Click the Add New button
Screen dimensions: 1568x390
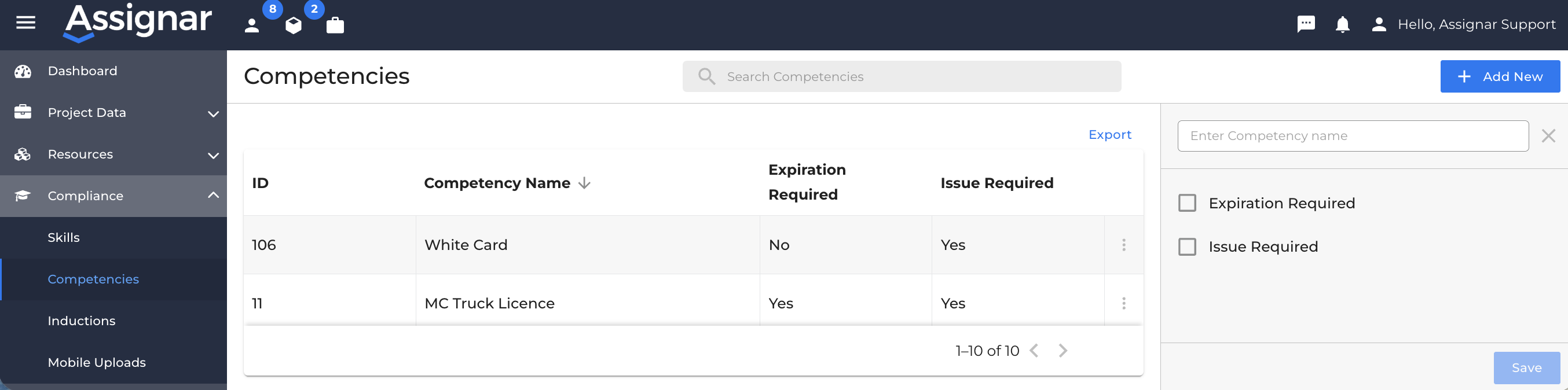1500,76
